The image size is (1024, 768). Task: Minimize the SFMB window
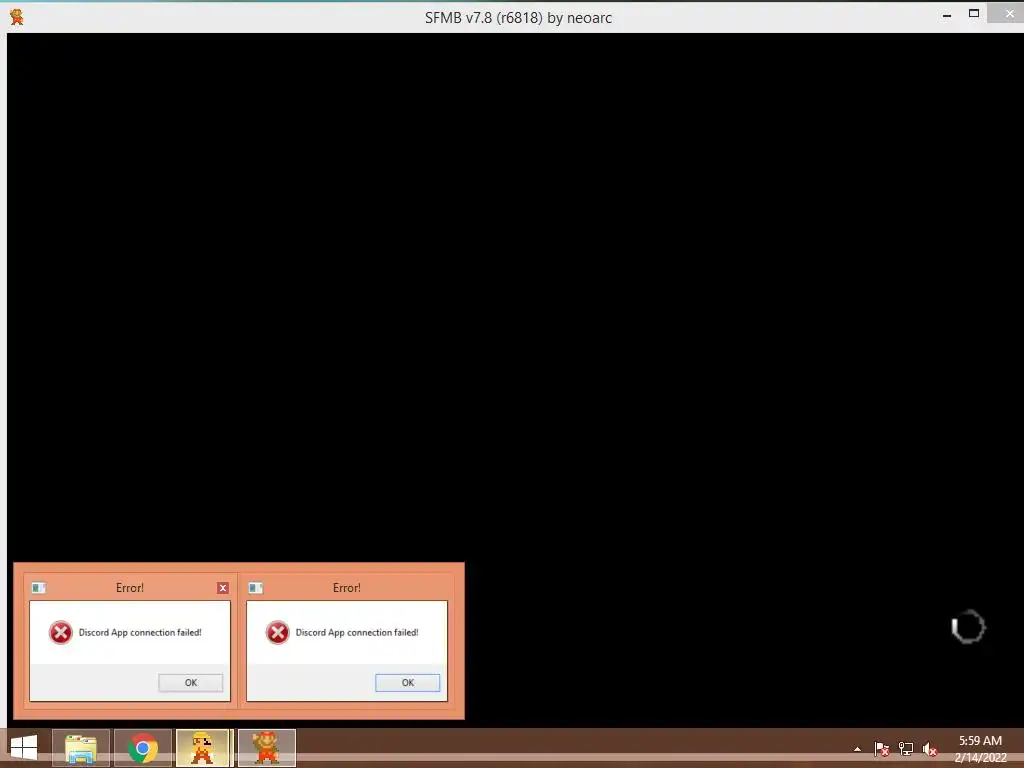pos(946,15)
